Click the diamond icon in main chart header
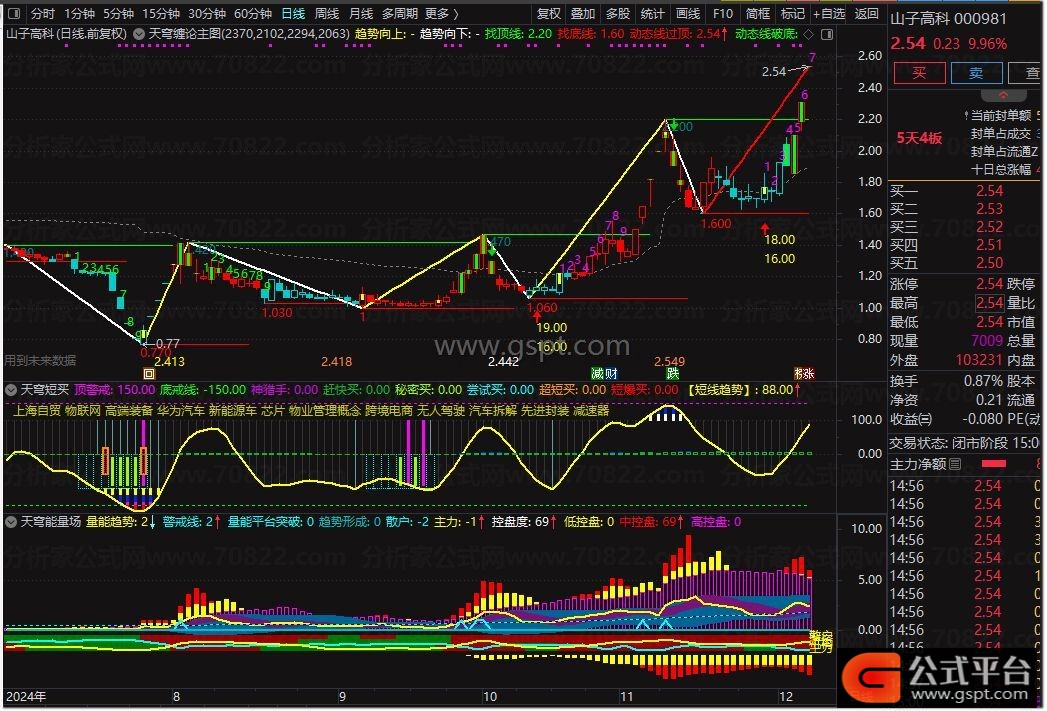This screenshot has width=1047, height=711. (809, 34)
